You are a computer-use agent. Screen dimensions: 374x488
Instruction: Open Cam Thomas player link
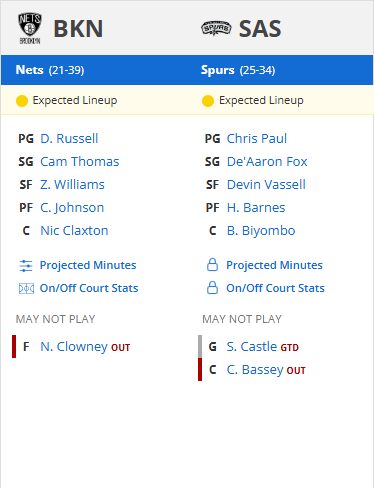80,162
